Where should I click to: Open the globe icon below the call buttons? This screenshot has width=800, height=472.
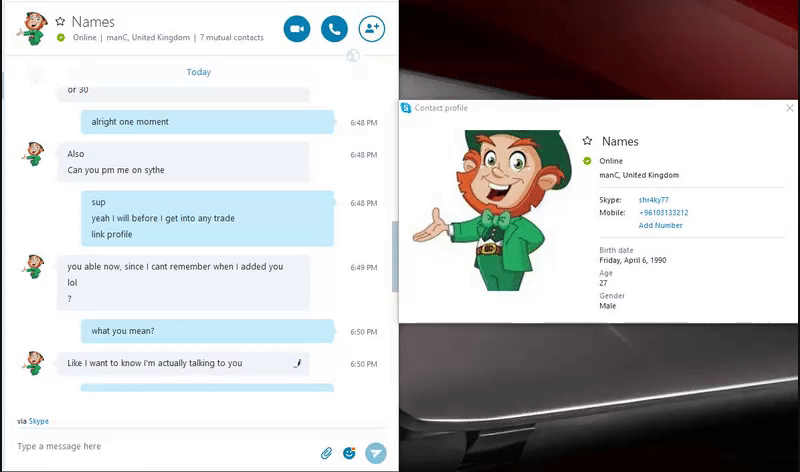click(x=353, y=56)
